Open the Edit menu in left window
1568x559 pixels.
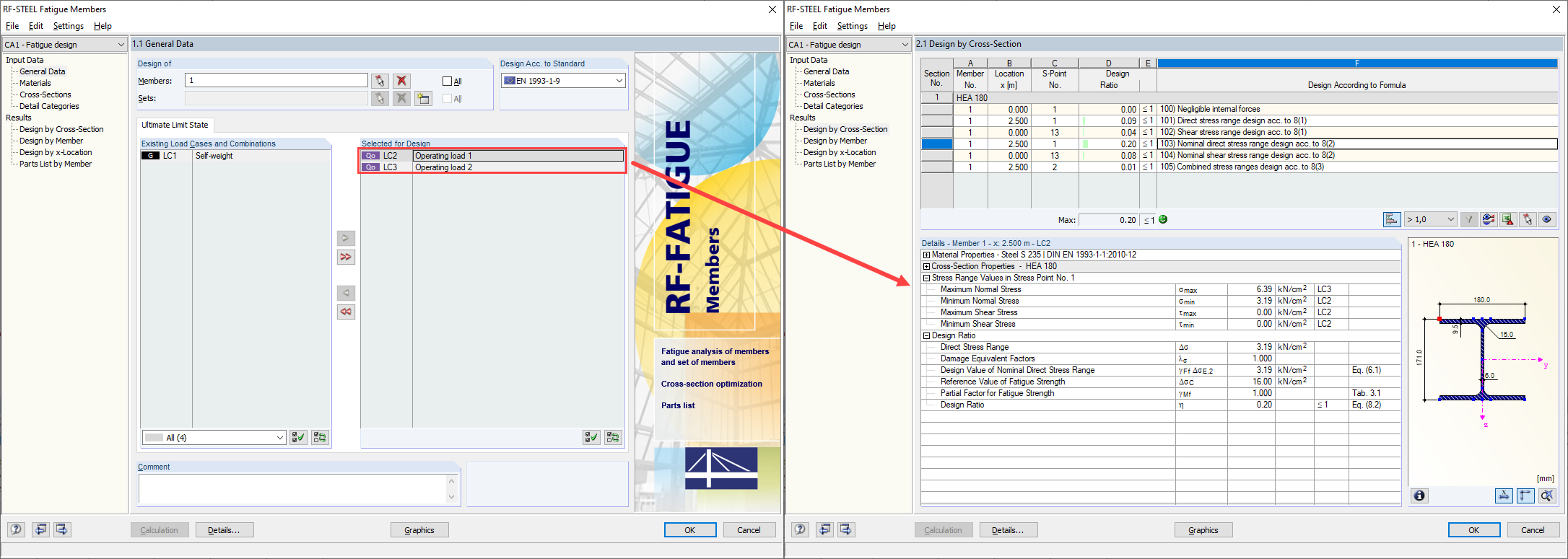(36, 26)
